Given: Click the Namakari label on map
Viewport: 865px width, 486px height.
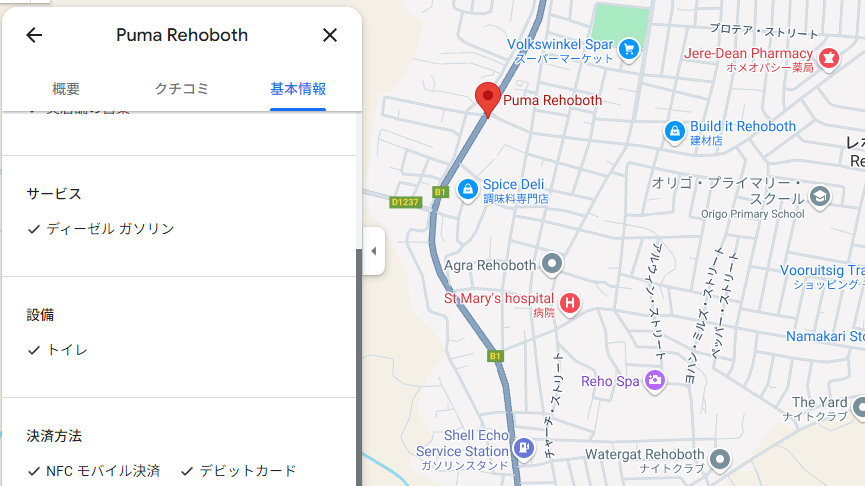Looking at the screenshot, I should coord(825,336).
